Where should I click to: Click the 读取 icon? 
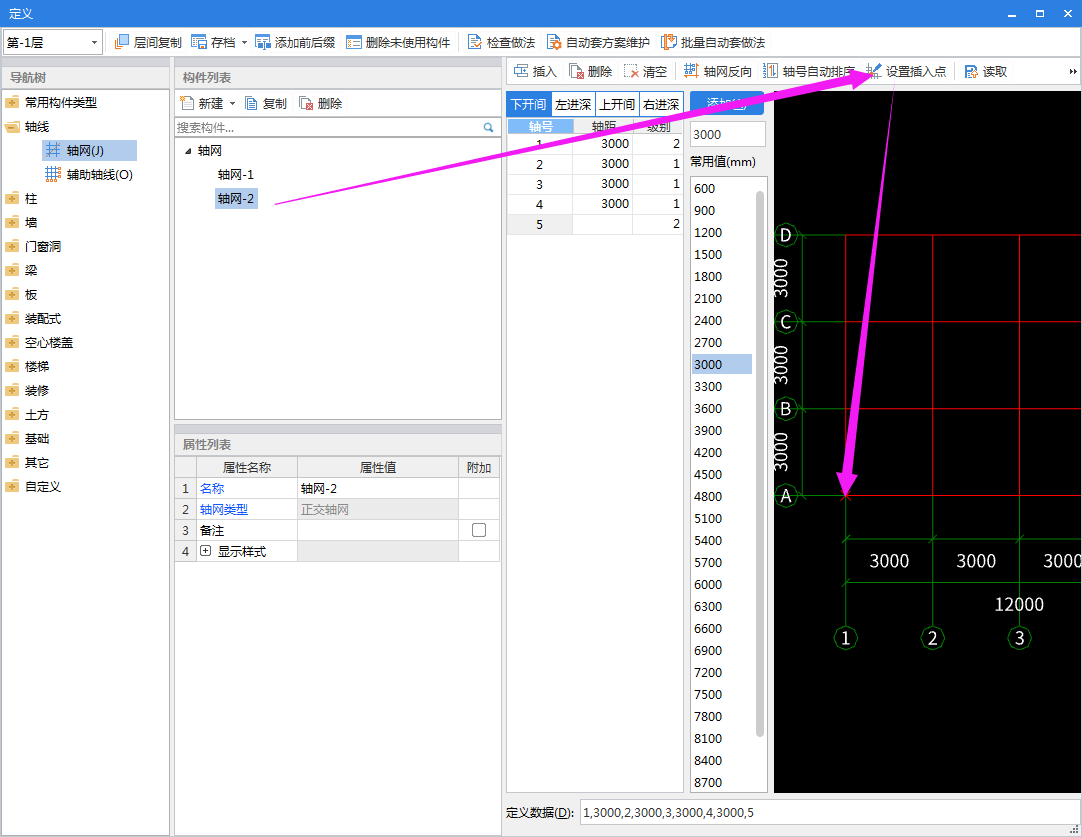[971, 71]
